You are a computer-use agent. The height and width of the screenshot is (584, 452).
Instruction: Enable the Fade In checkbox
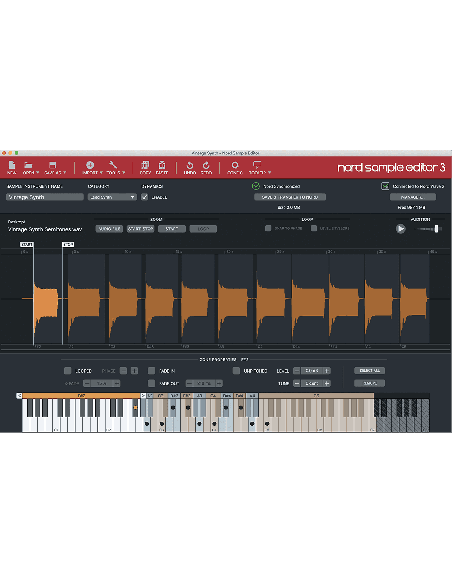(151, 371)
